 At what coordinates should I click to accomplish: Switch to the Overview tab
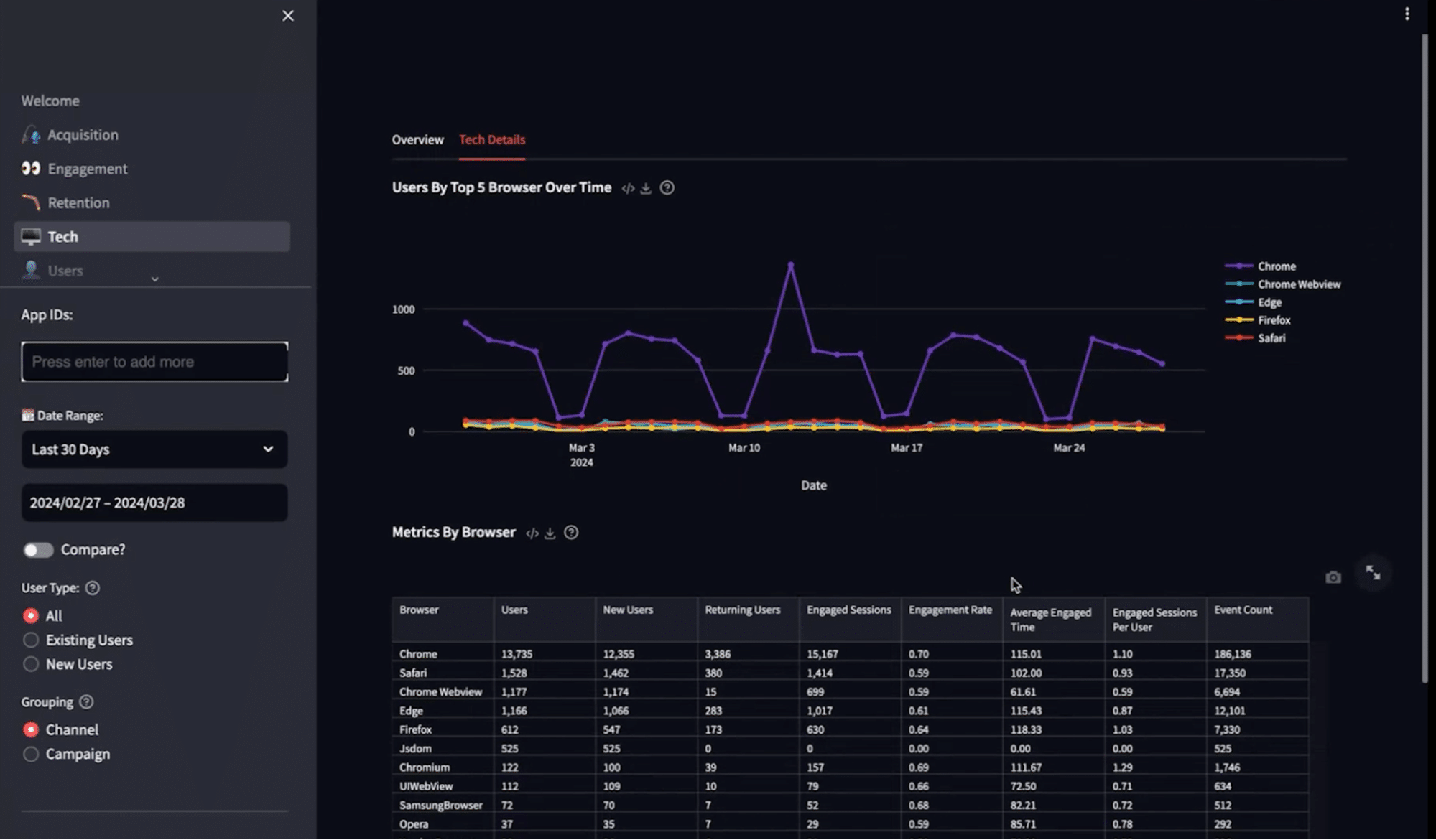[417, 140]
